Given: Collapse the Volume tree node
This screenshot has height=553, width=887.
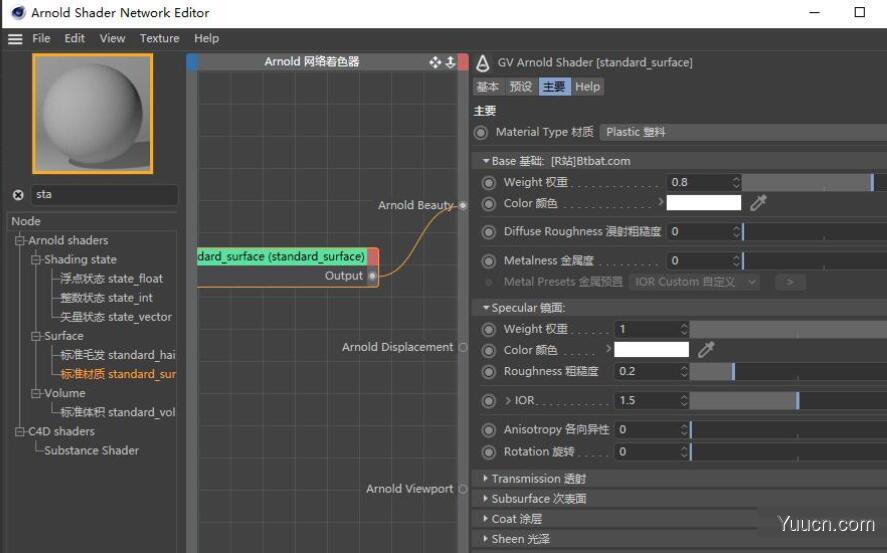Looking at the screenshot, I should [x=36, y=393].
